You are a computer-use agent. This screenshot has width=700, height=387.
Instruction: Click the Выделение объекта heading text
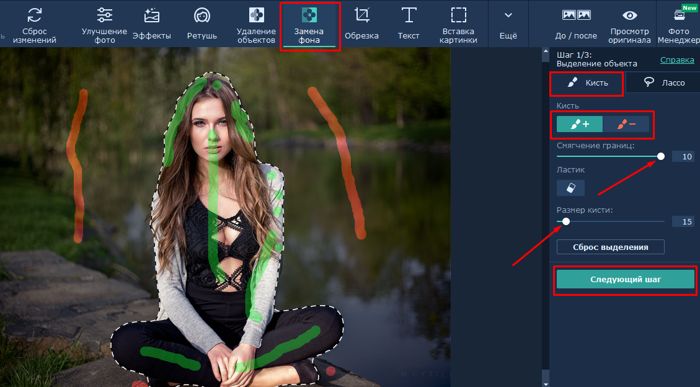597,64
